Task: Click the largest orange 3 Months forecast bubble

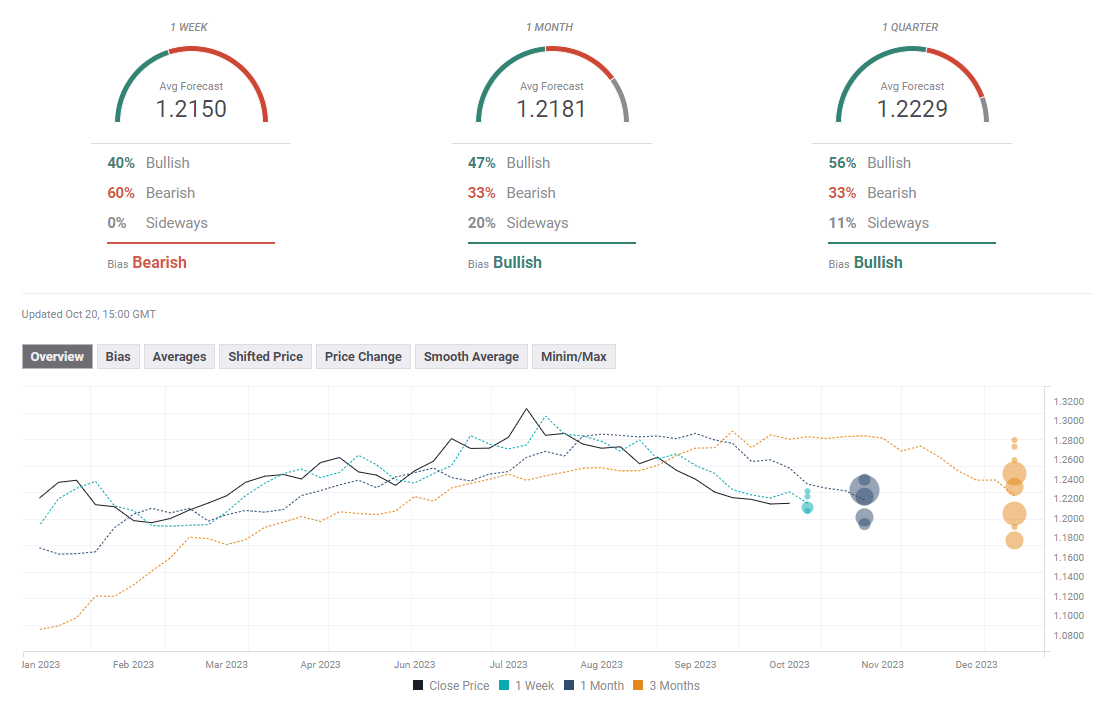Action: 1014,474
